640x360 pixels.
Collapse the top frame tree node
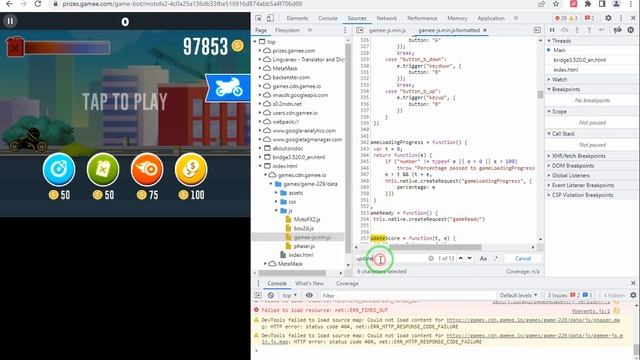256,42
